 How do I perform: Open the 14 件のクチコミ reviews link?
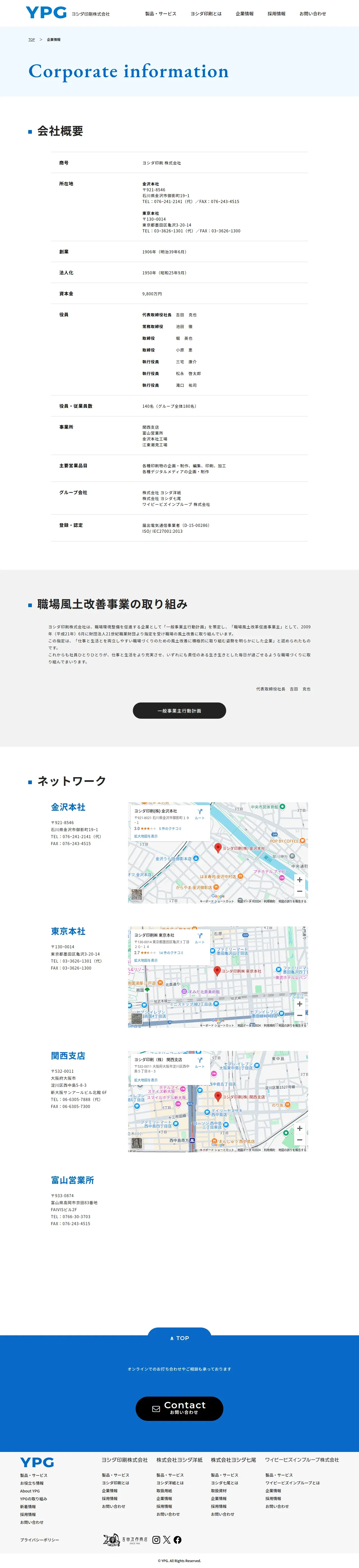pos(171,952)
